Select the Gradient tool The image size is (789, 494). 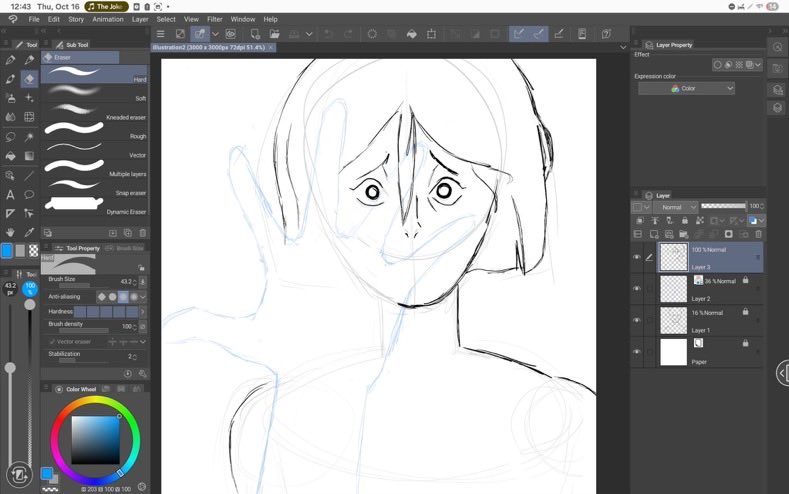pos(29,156)
